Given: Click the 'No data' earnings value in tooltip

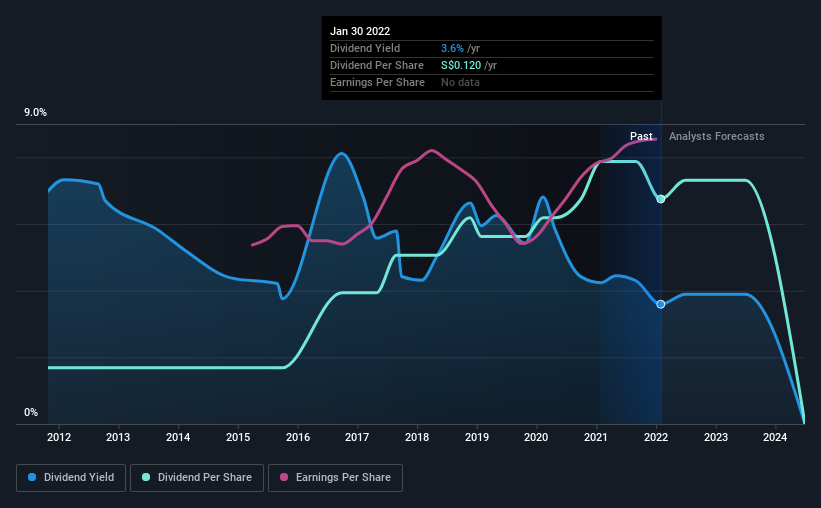Looking at the screenshot, I should (x=460, y=82).
